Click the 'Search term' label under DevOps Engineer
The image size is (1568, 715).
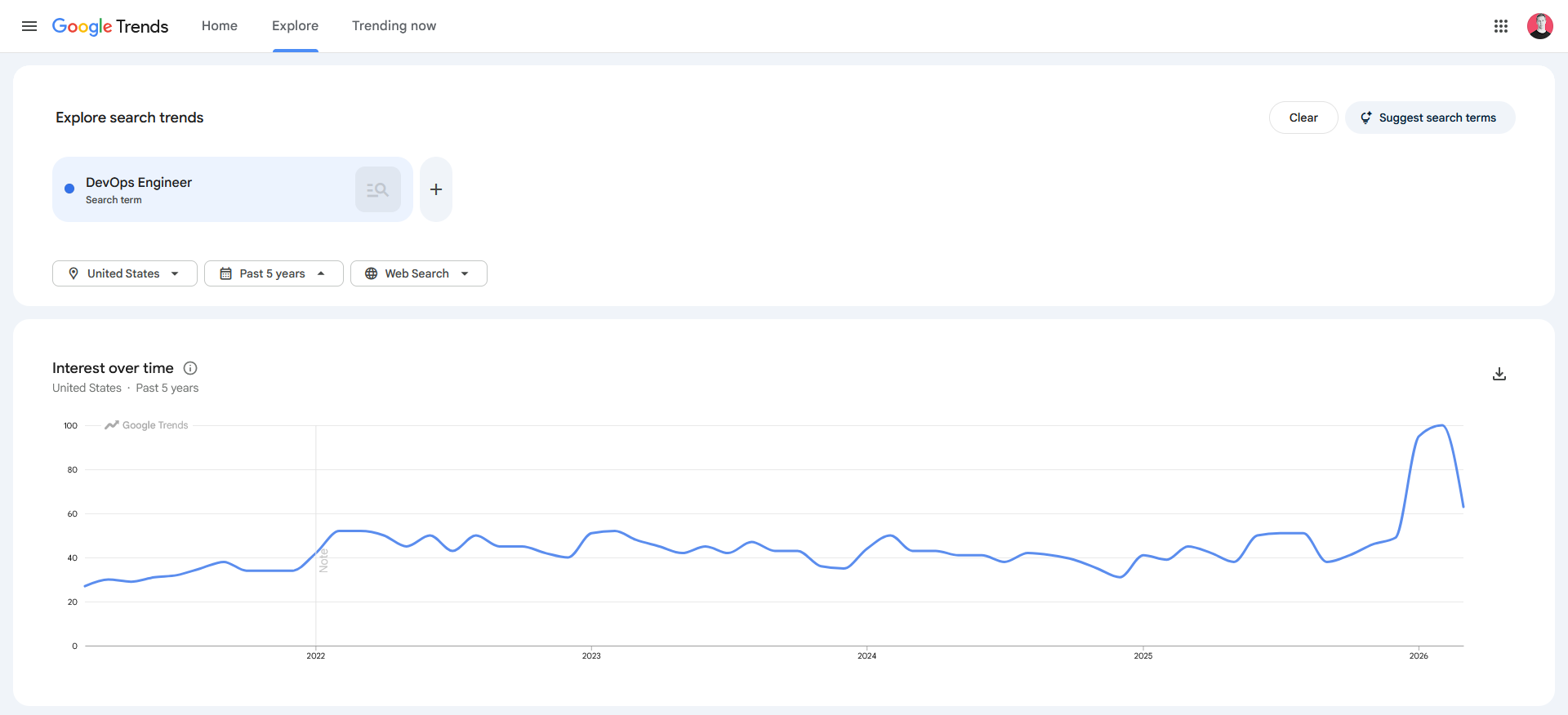pyautogui.click(x=114, y=200)
